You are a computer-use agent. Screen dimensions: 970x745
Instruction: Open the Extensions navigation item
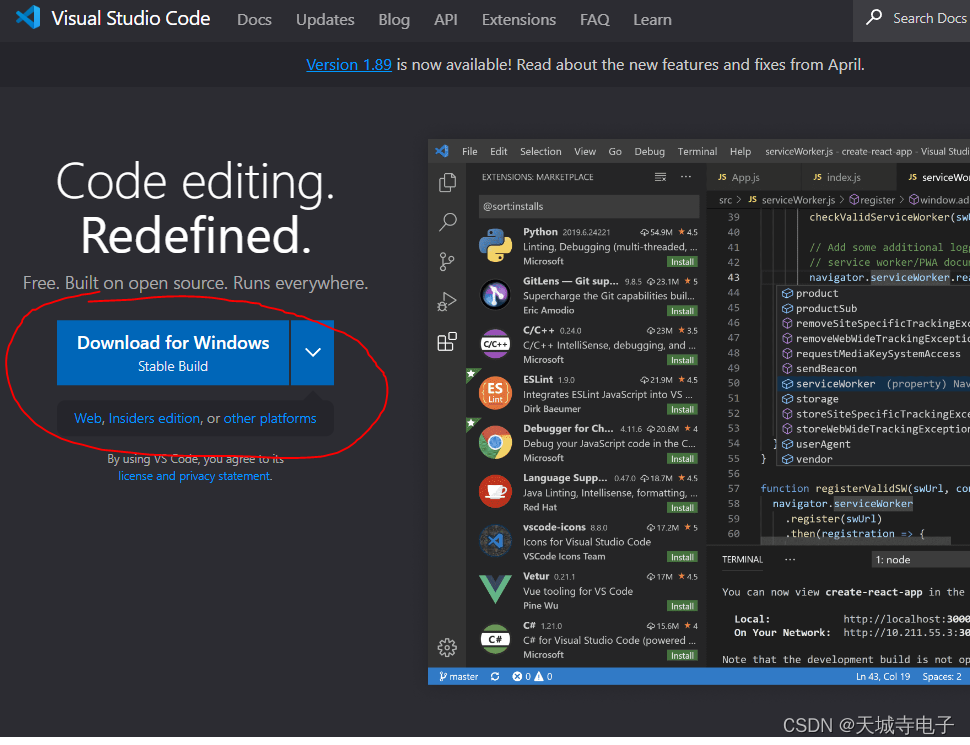point(519,20)
